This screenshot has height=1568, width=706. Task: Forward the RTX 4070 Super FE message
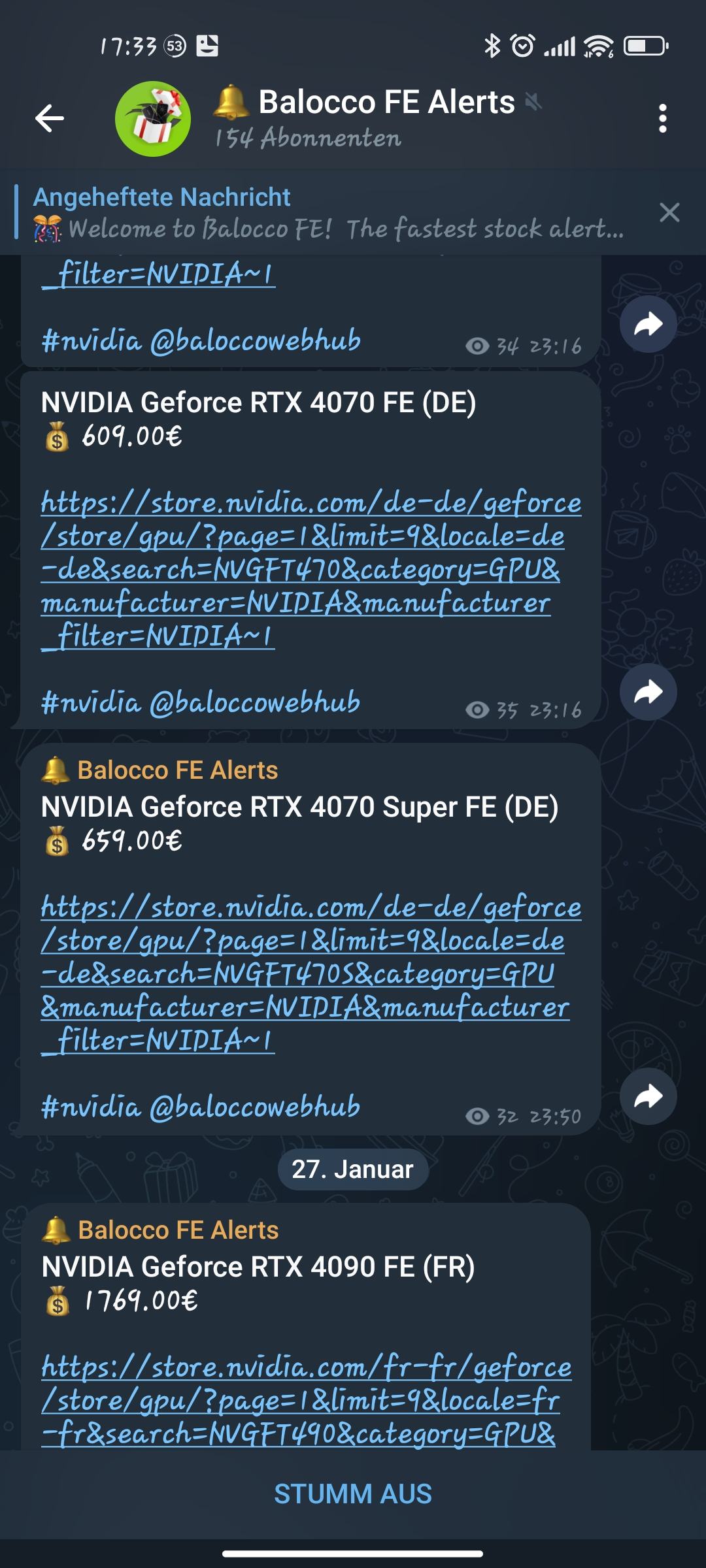pyautogui.click(x=648, y=1096)
